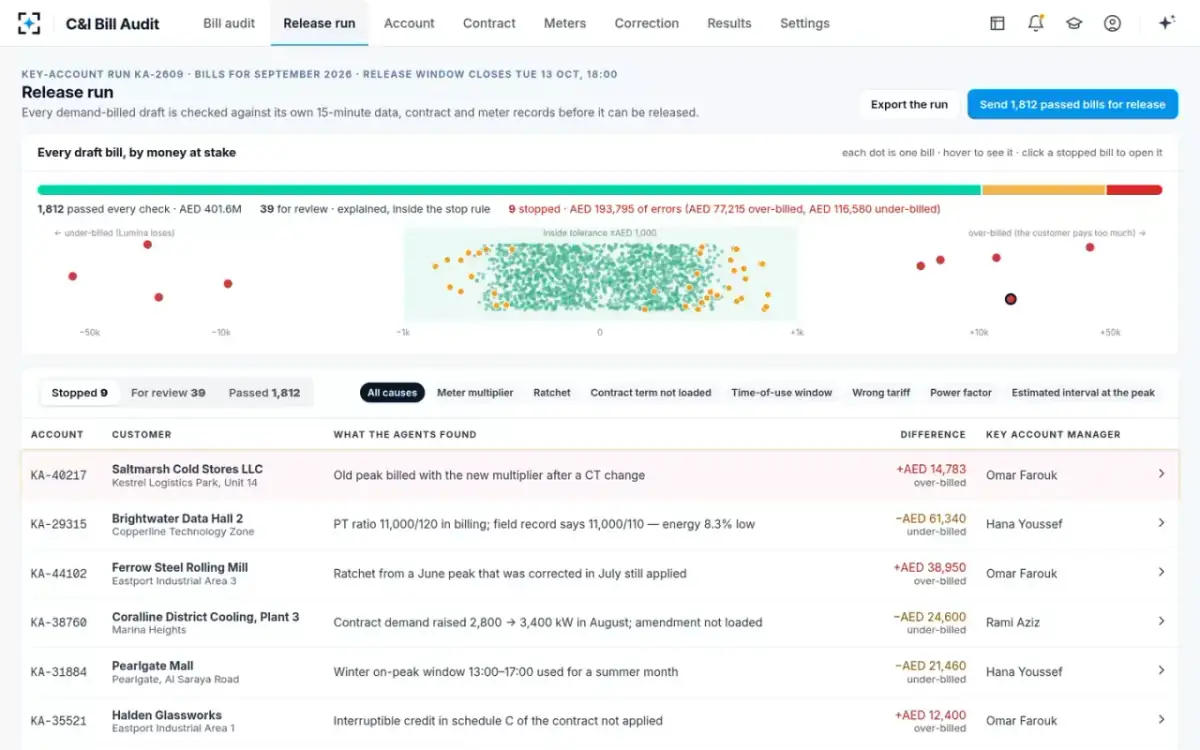Image resolution: width=1200 pixels, height=750 pixels.
Task: Open the Meters tab
Action: point(565,23)
